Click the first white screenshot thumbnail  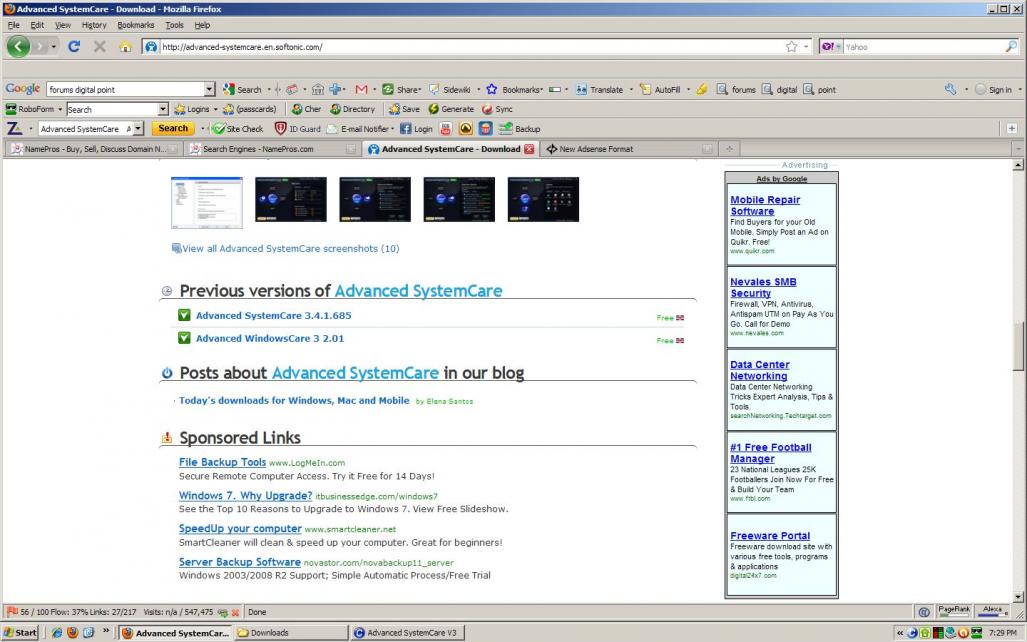click(206, 202)
